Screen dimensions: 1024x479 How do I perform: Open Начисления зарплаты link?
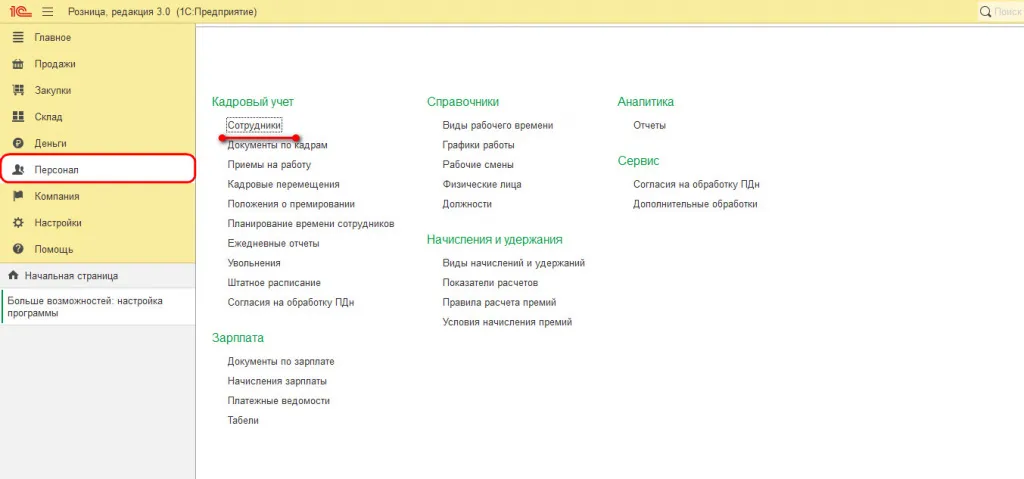point(277,381)
